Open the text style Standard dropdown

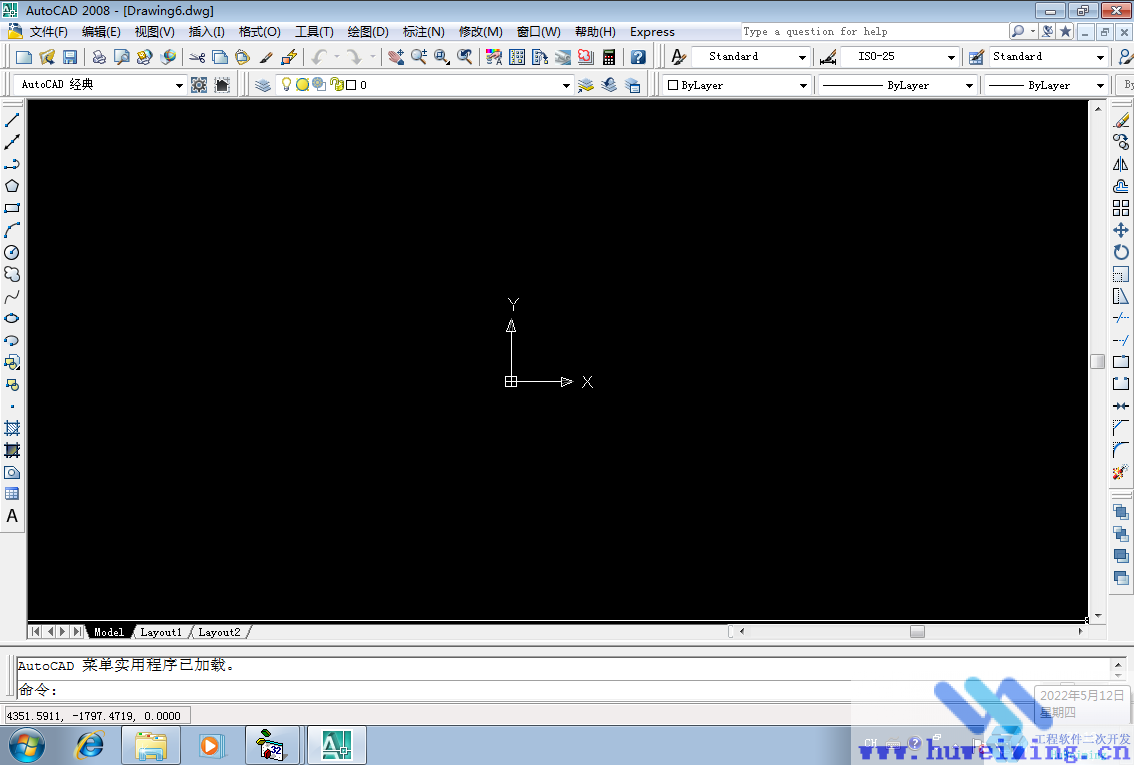coord(802,57)
